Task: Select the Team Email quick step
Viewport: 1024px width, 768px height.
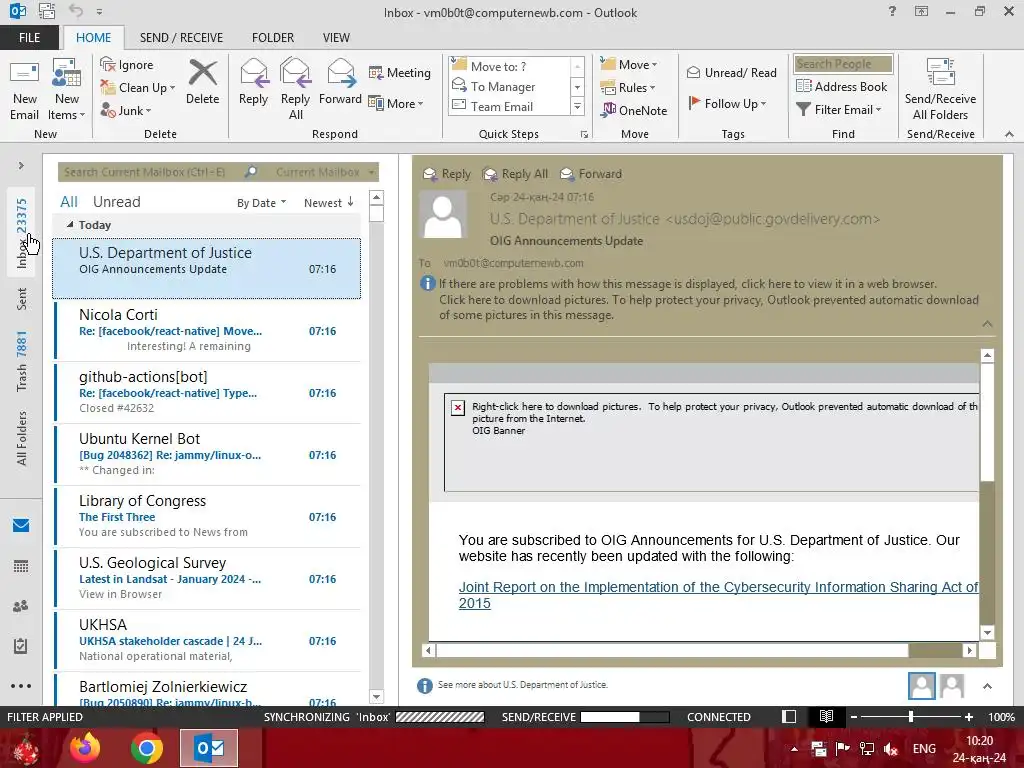Action: pyautogui.click(x=510, y=106)
